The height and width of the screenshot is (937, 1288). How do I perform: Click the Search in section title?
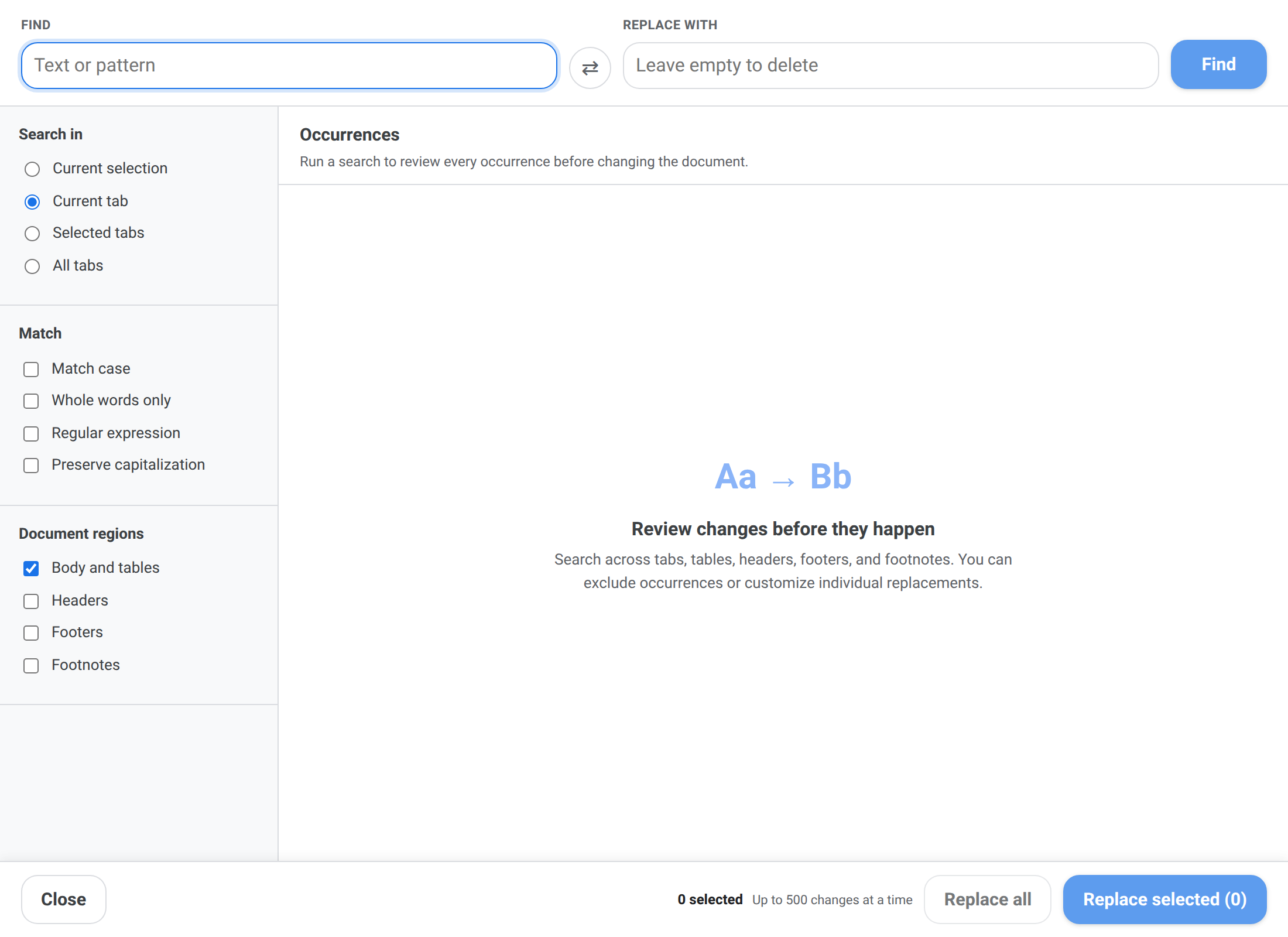(x=50, y=134)
